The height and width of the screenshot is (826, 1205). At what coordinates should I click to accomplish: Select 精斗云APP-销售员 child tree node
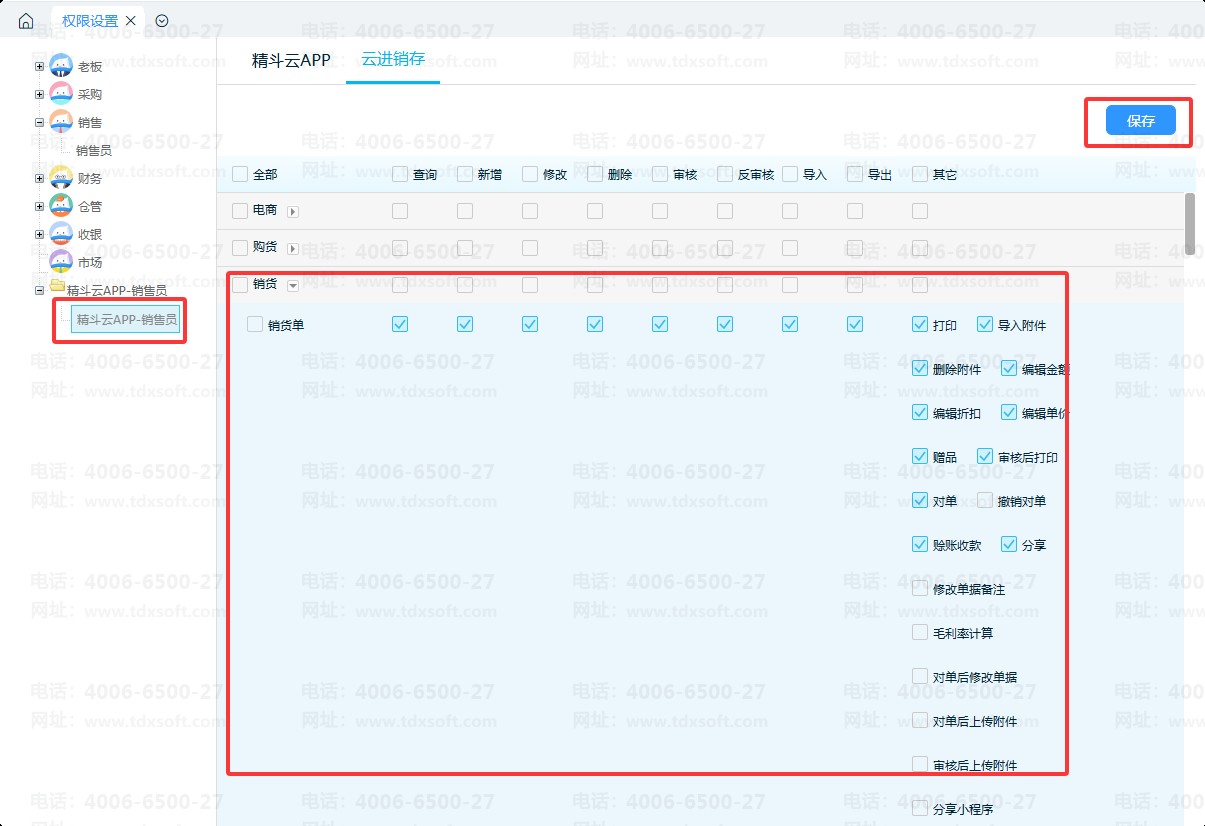(126, 319)
